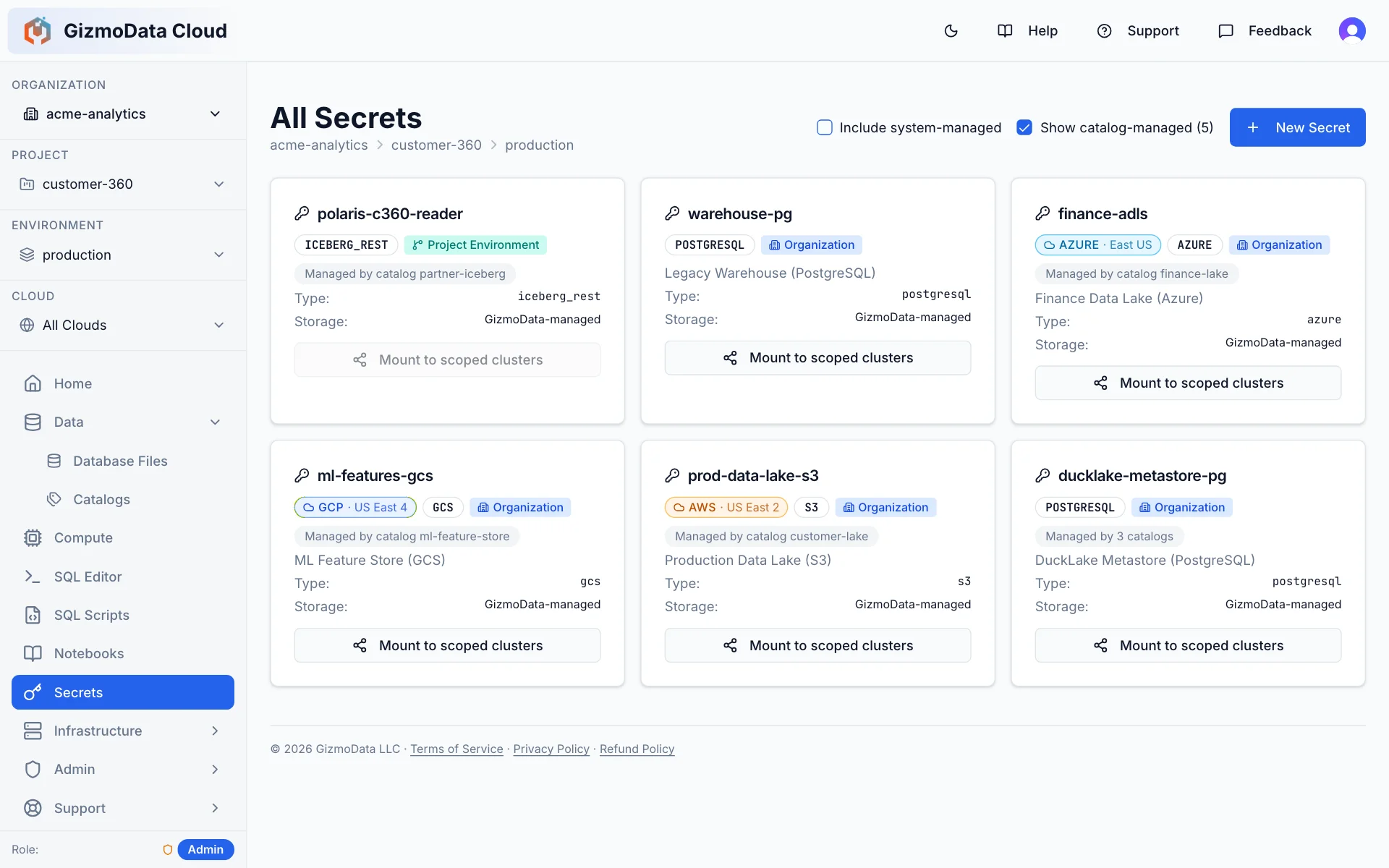Image resolution: width=1389 pixels, height=868 pixels.
Task: Click the Notebooks book icon in sidebar
Action: coord(33,653)
